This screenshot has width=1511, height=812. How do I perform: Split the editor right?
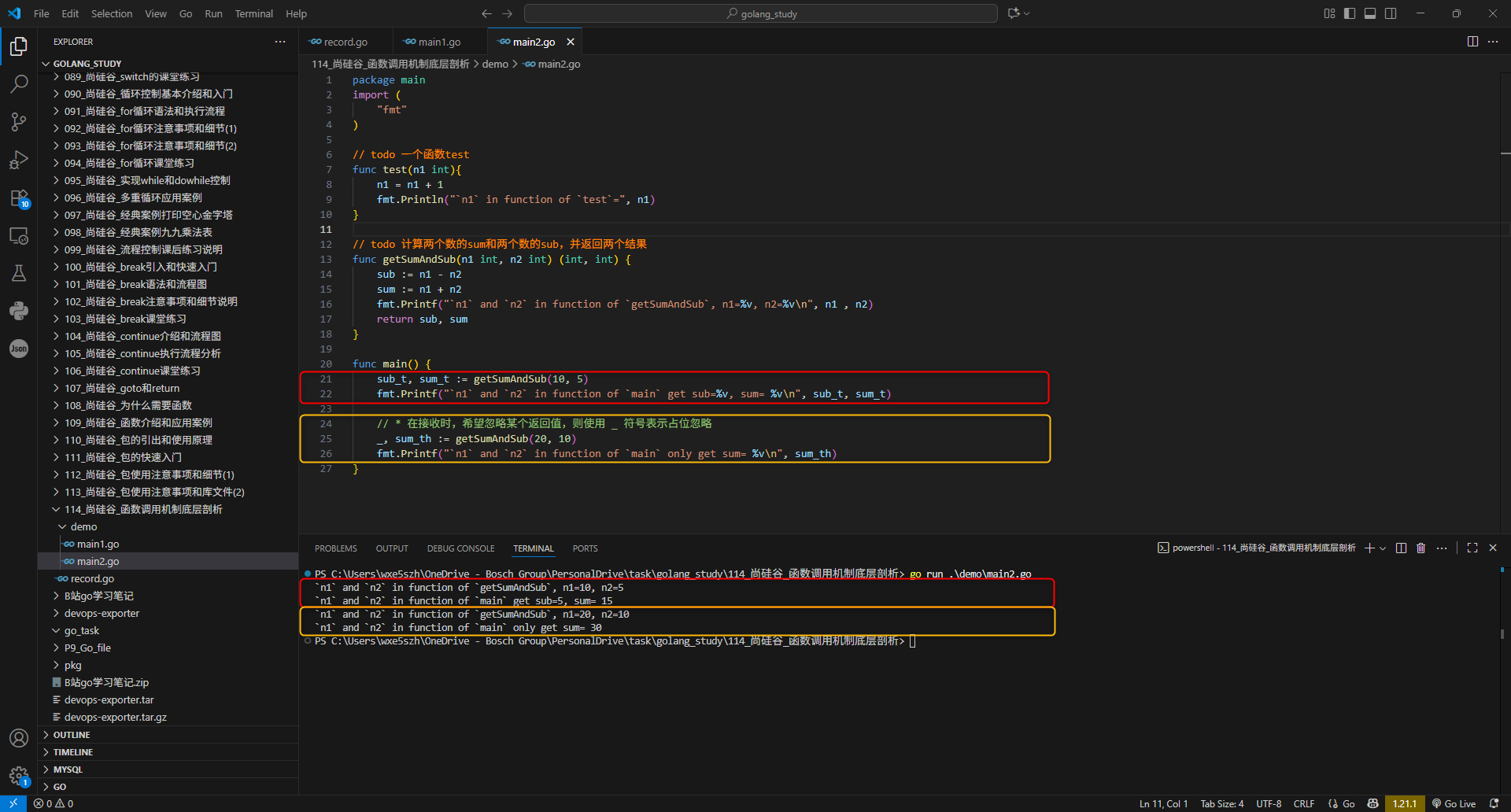pos(1472,42)
